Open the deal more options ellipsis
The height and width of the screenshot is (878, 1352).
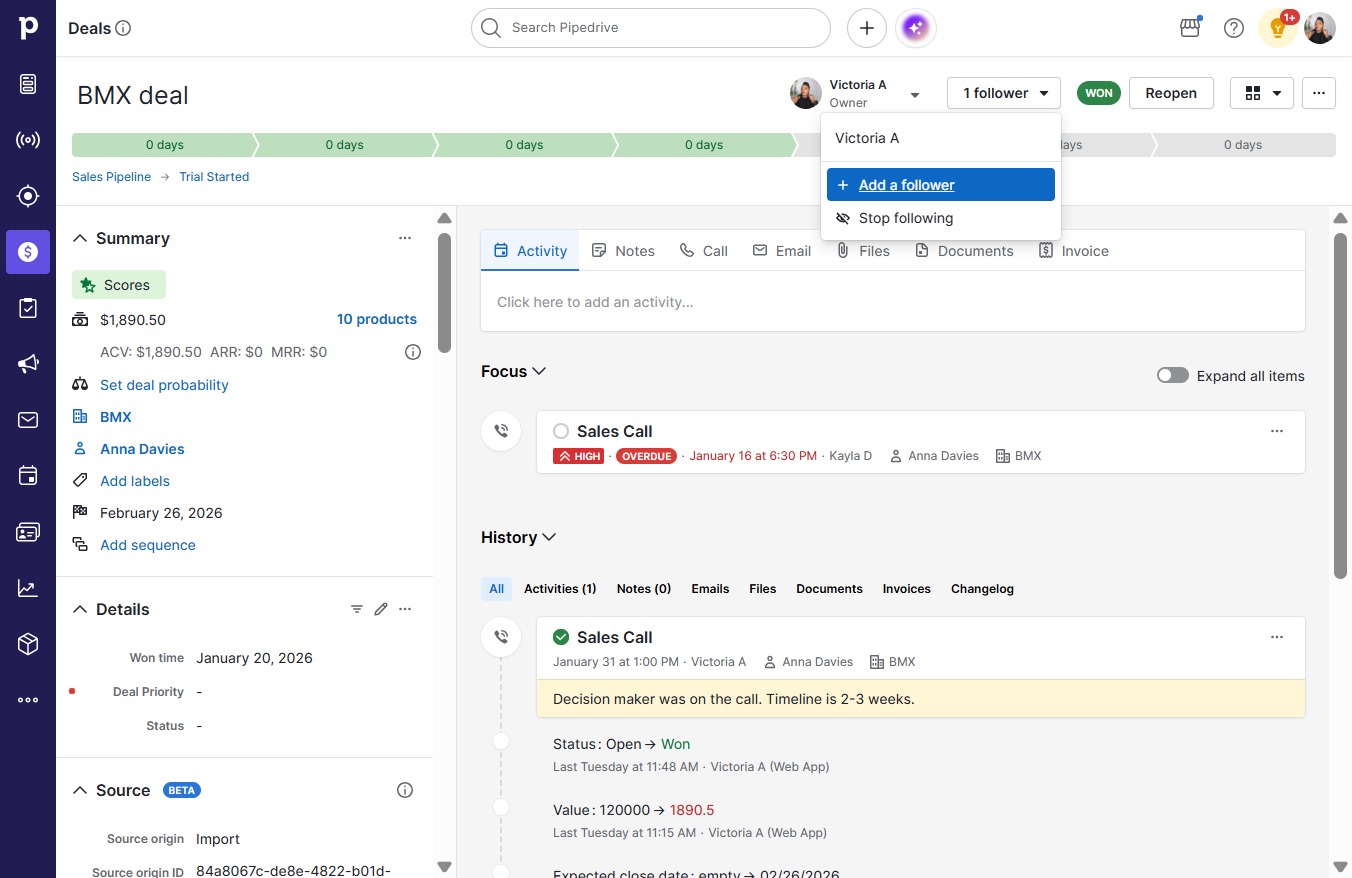(1319, 93)
